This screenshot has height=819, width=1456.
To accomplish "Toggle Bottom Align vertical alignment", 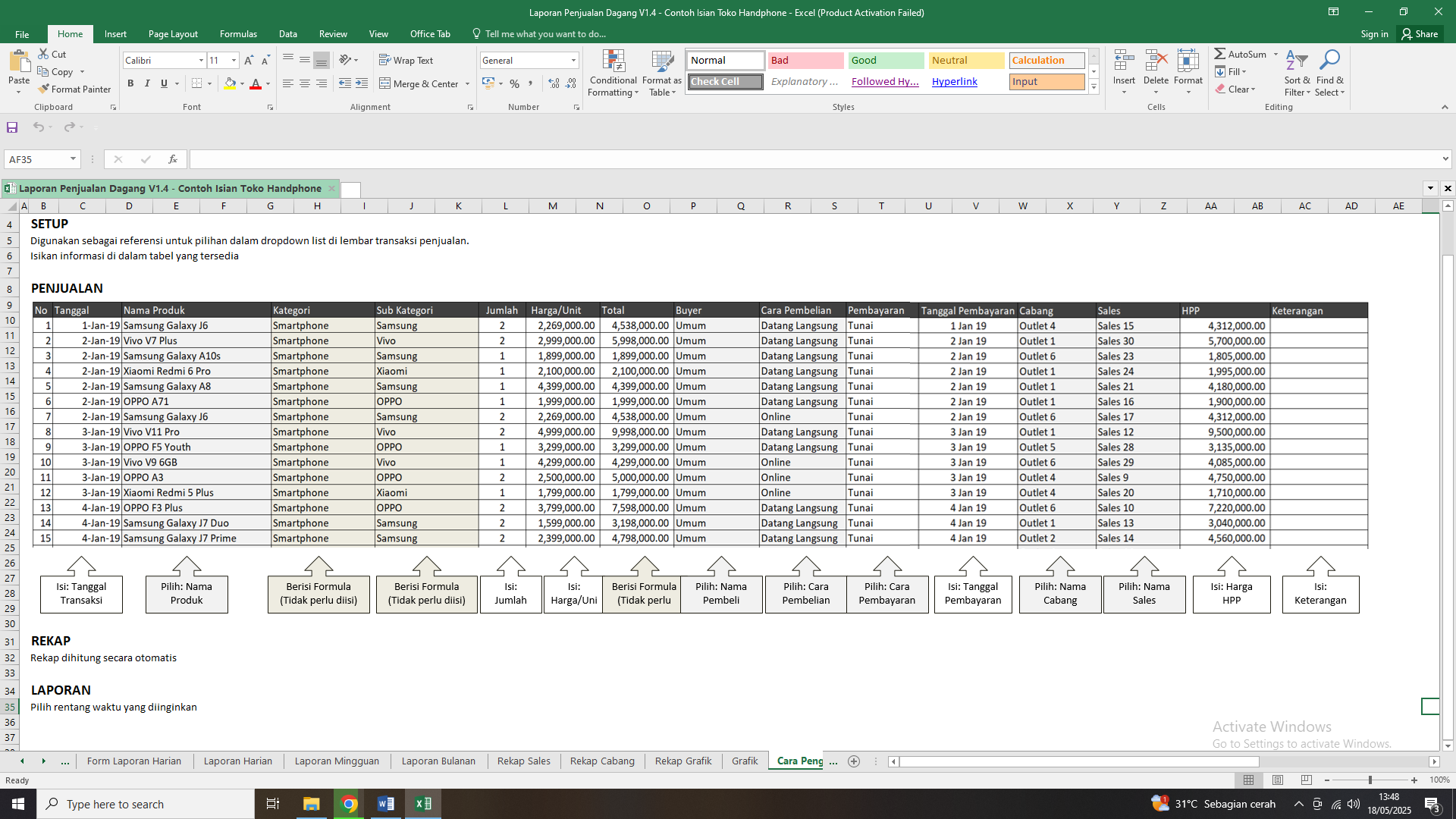I will [x=322, y=61].
